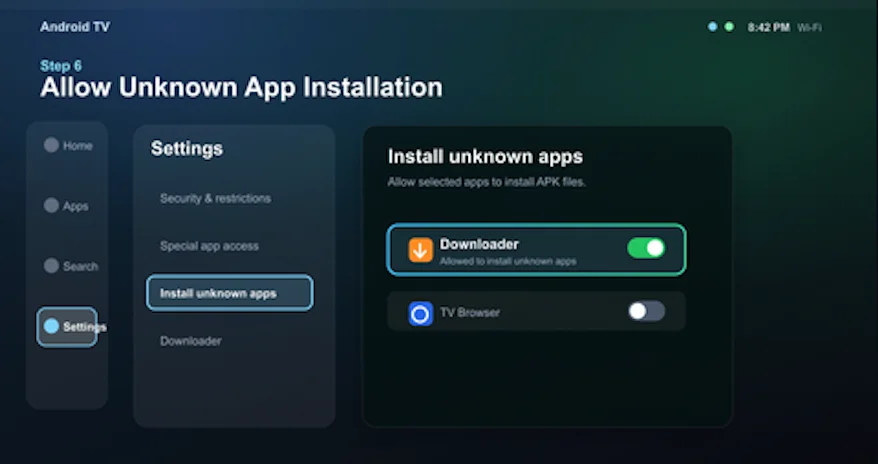Click the TV Browser app name

pyautogui.click(x=470, y=312)
